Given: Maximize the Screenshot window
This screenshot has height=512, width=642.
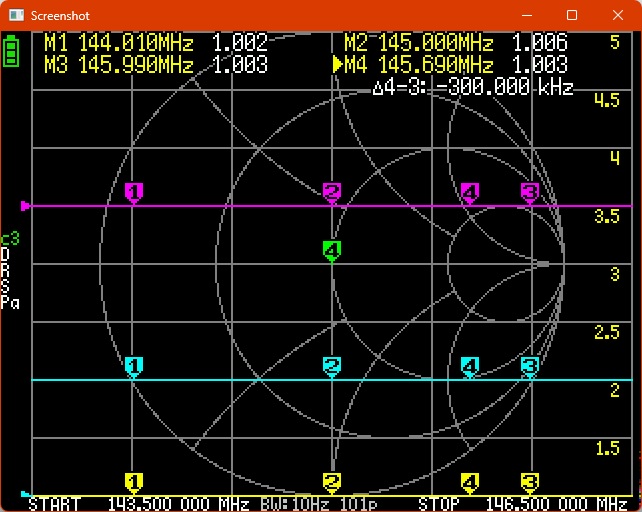Looking at the screenshot, I should 572,15.
